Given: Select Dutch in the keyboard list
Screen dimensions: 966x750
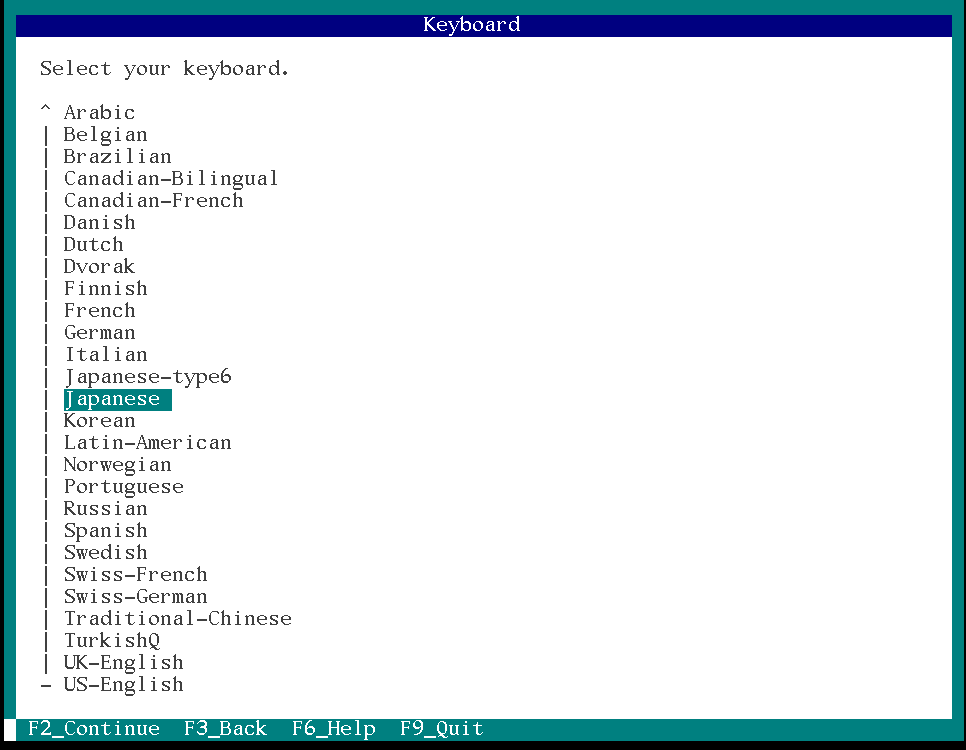Looking at the screenshot, I should point(93,245).
